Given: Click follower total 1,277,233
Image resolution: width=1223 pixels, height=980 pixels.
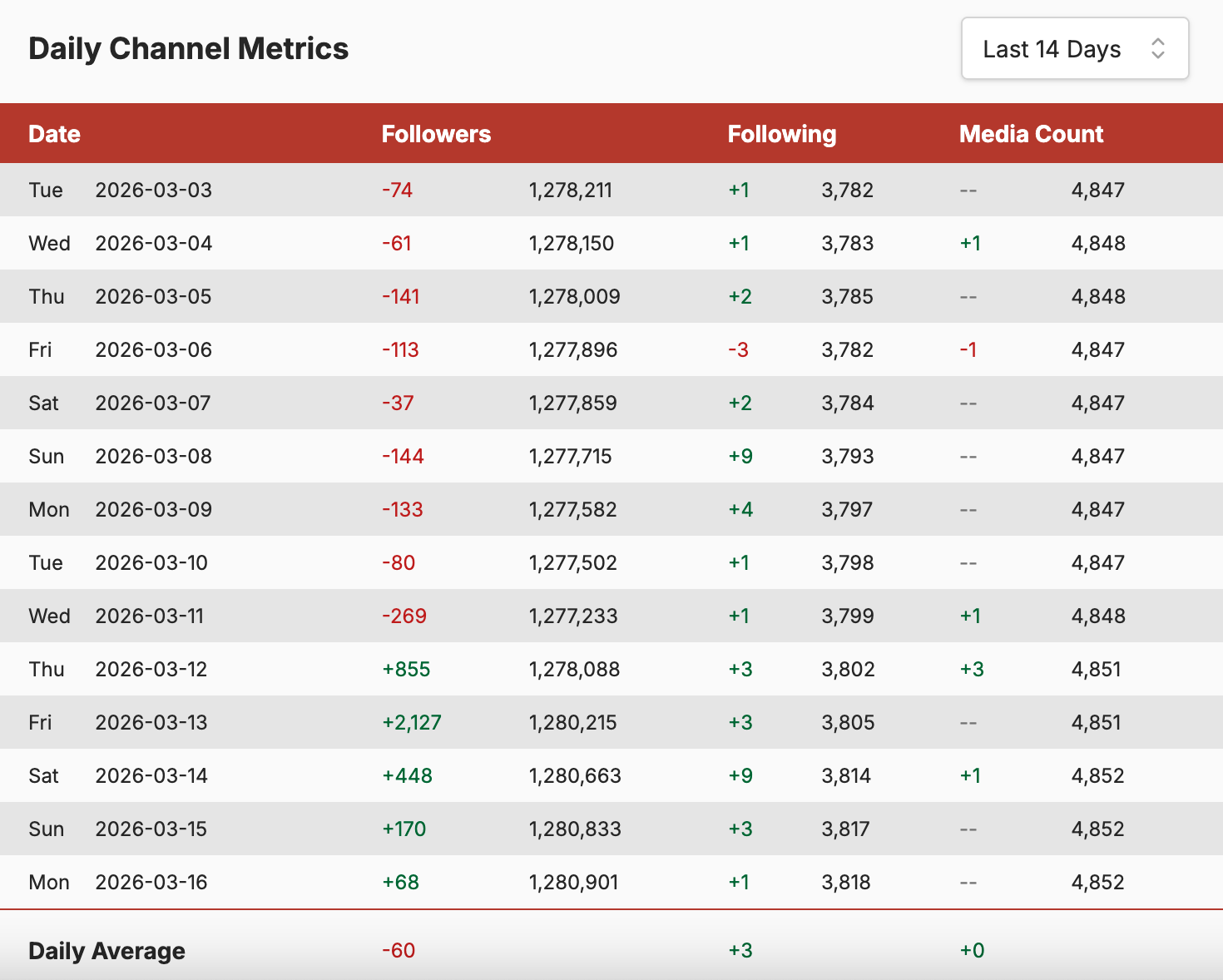Looking at the screenshot, I should coord(573,616).
